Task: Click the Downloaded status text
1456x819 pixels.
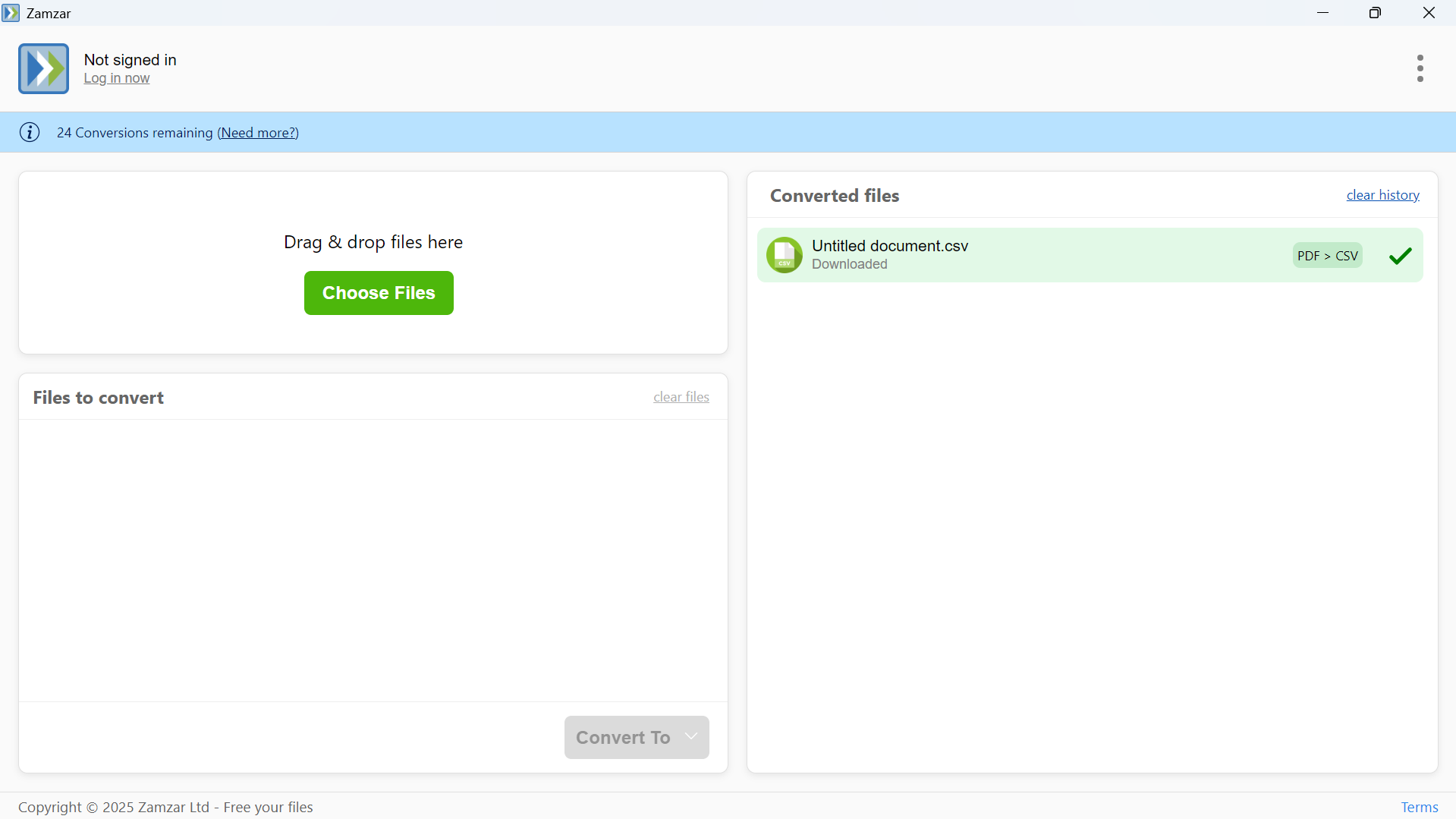Action: tap(850, 264)
